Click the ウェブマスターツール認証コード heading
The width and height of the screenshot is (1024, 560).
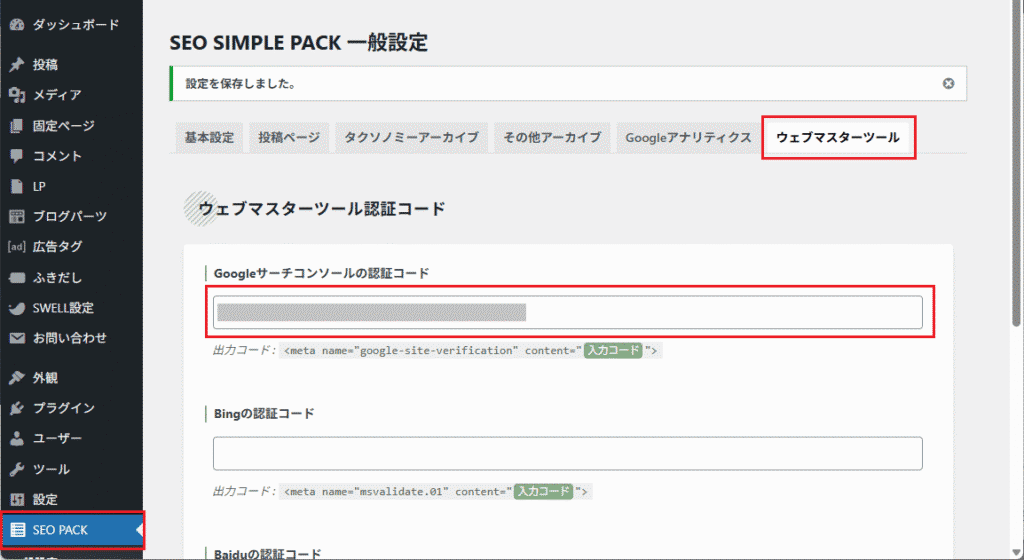(x=322, y=209)
